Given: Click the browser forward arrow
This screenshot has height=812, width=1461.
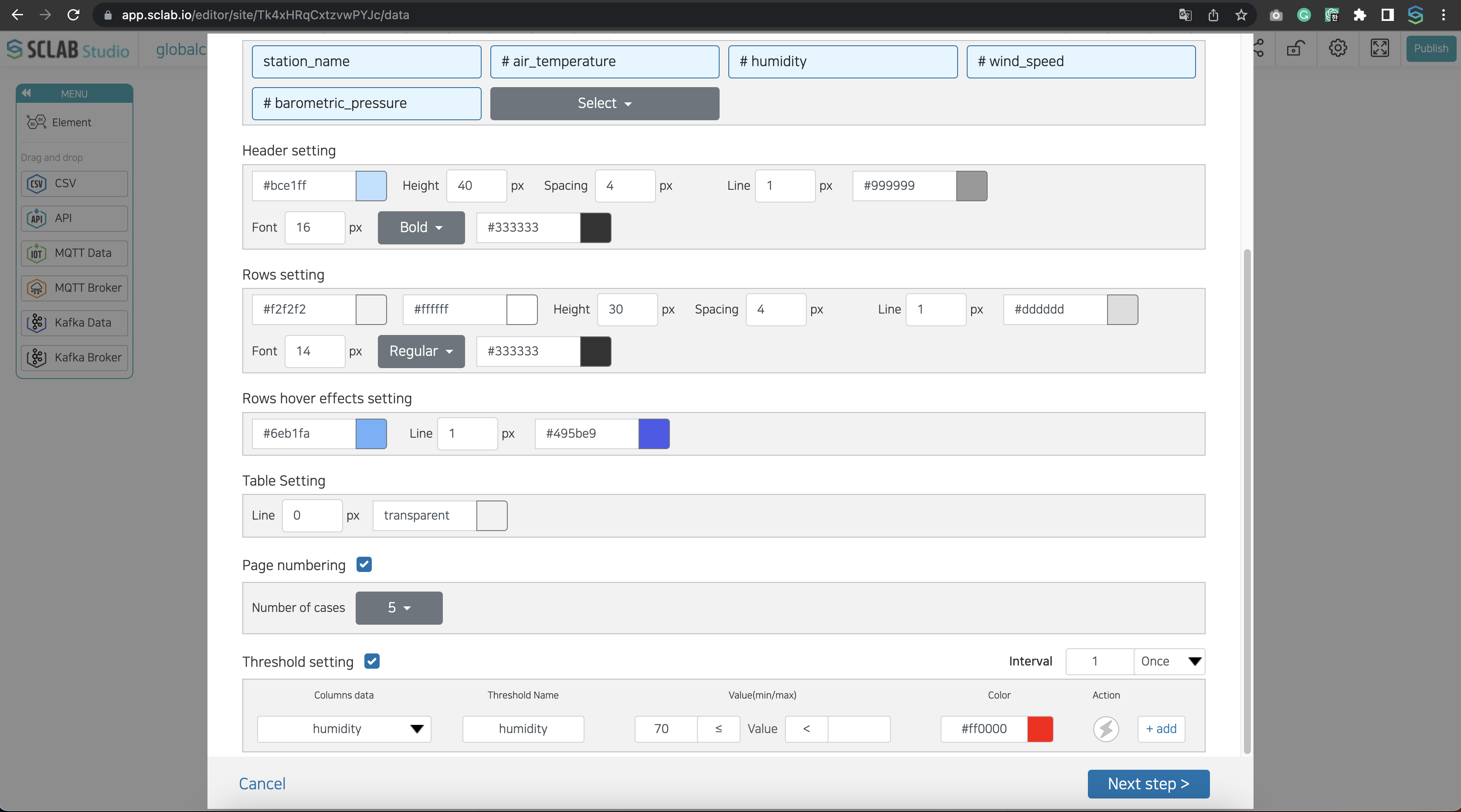Looking at the screenshot, I should [45, 15].
